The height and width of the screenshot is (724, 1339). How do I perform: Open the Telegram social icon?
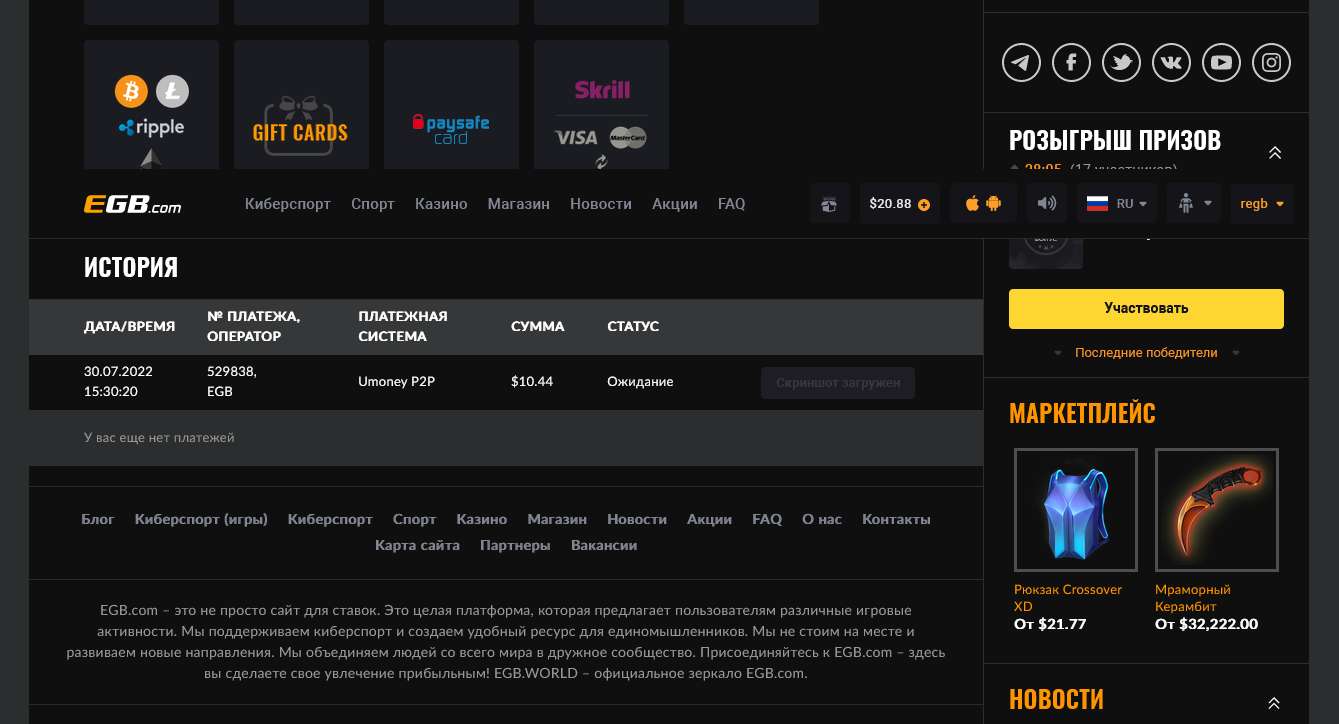pyautogui.click(x=1021, y=63)
